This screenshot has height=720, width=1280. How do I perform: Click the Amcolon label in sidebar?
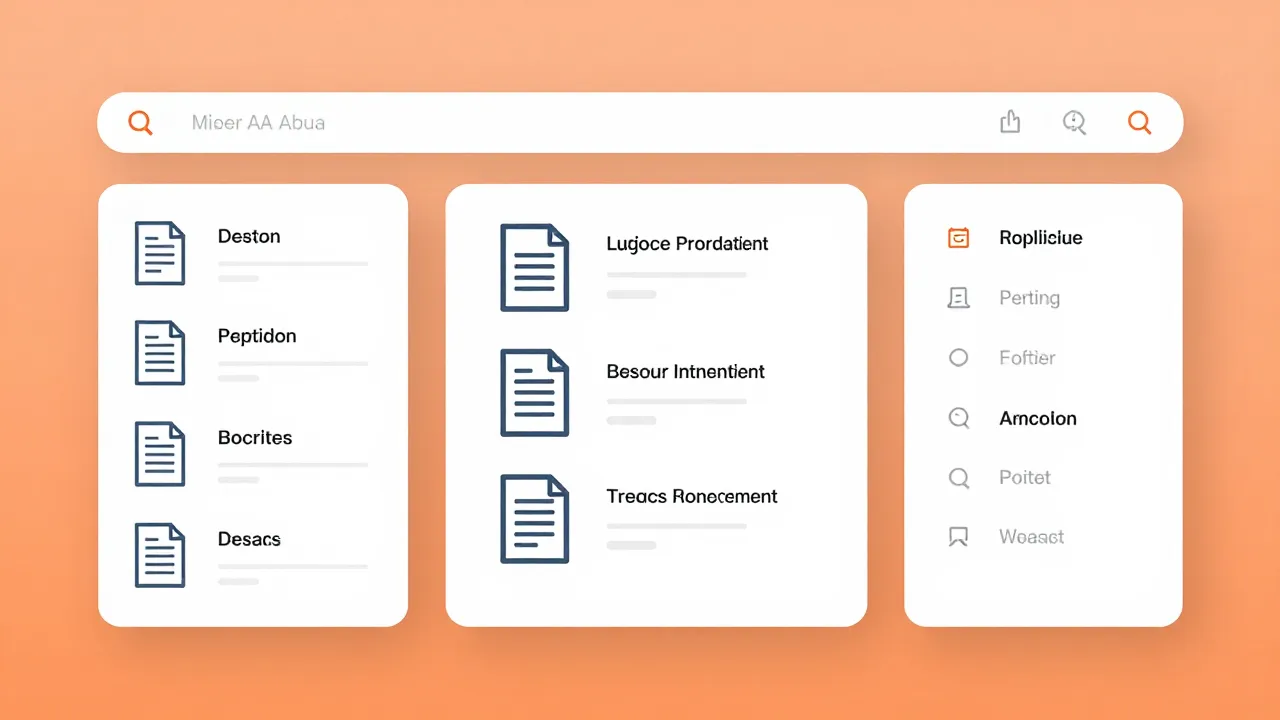click(1038, 419)
